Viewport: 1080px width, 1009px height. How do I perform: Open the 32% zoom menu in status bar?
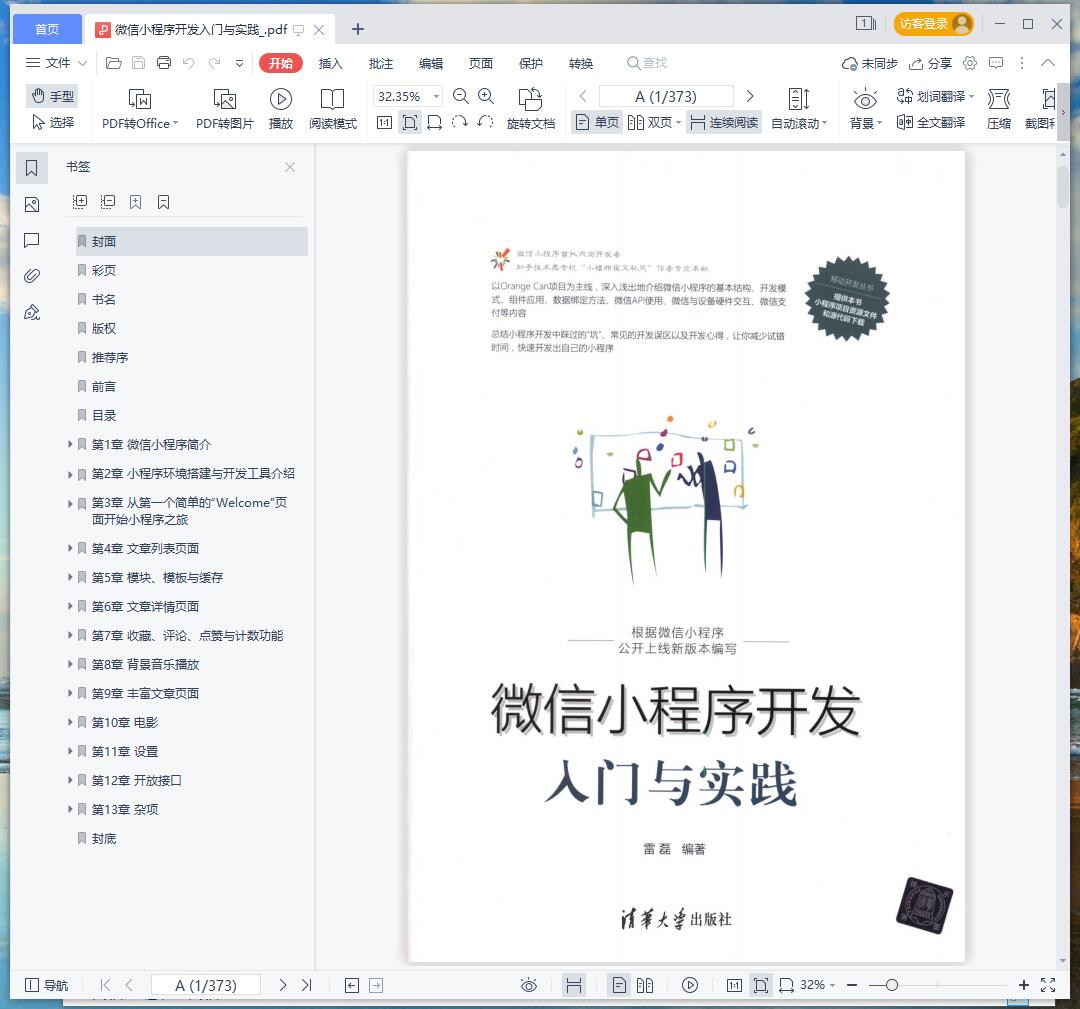pos(816,985)
